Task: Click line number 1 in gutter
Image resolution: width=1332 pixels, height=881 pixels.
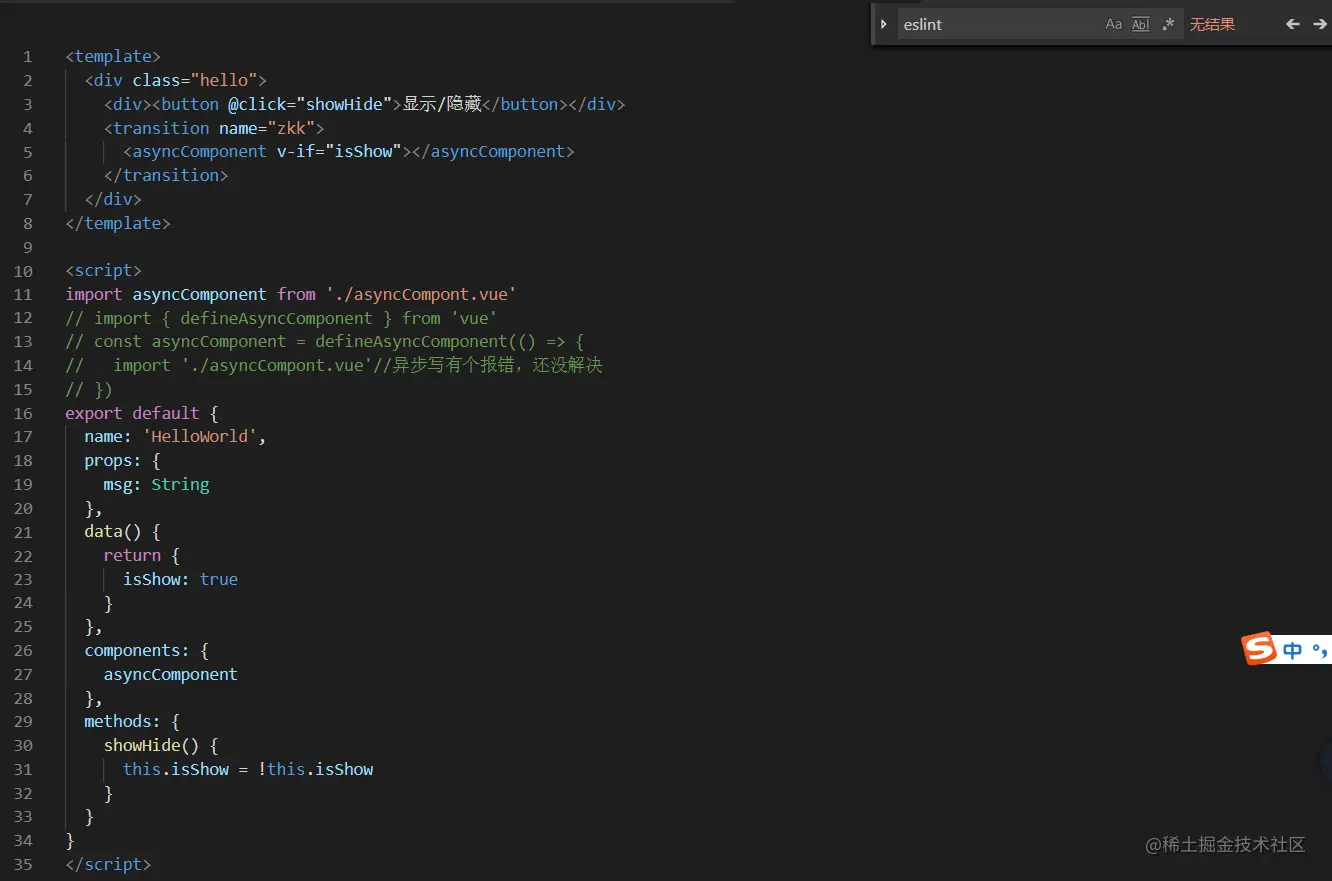Action: pos(28,56)
